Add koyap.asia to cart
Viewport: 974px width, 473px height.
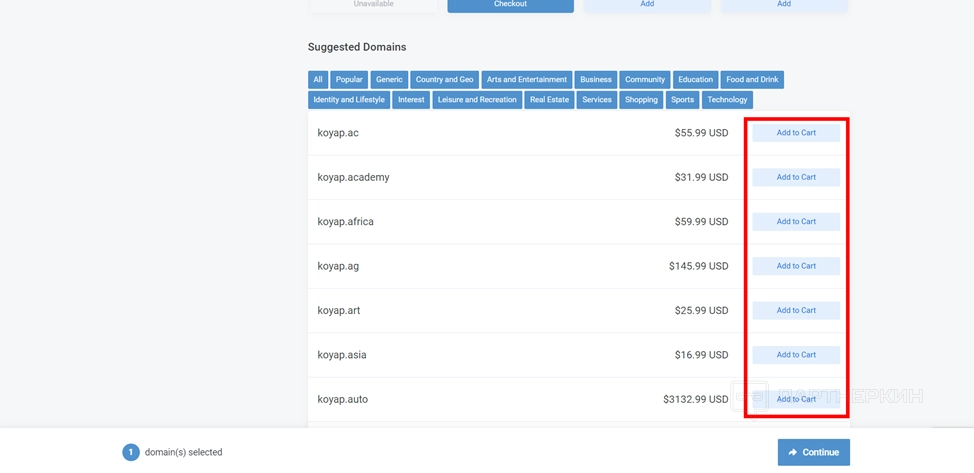(x=796, y=355)
